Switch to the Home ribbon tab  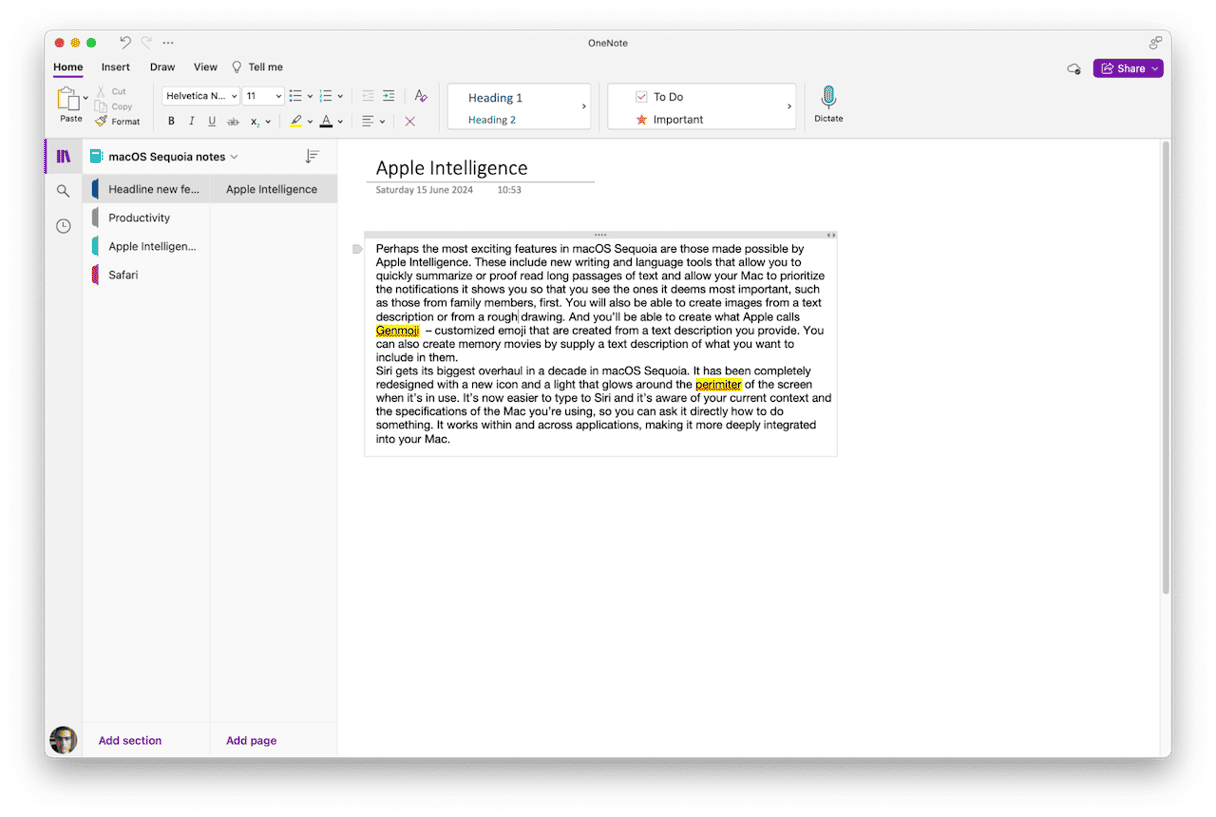pos(68,67)
